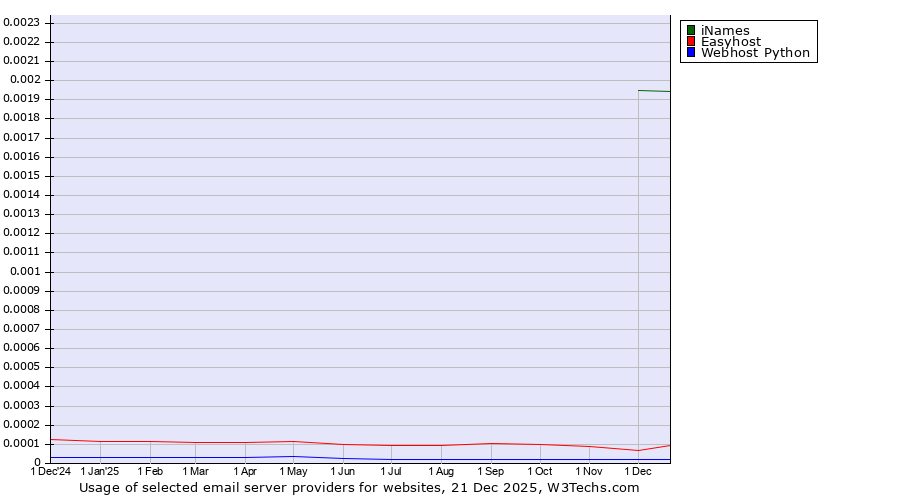Click the 0.0019 y-axis value
This screenshot has height=500, width=900.
tap(21, 99)
